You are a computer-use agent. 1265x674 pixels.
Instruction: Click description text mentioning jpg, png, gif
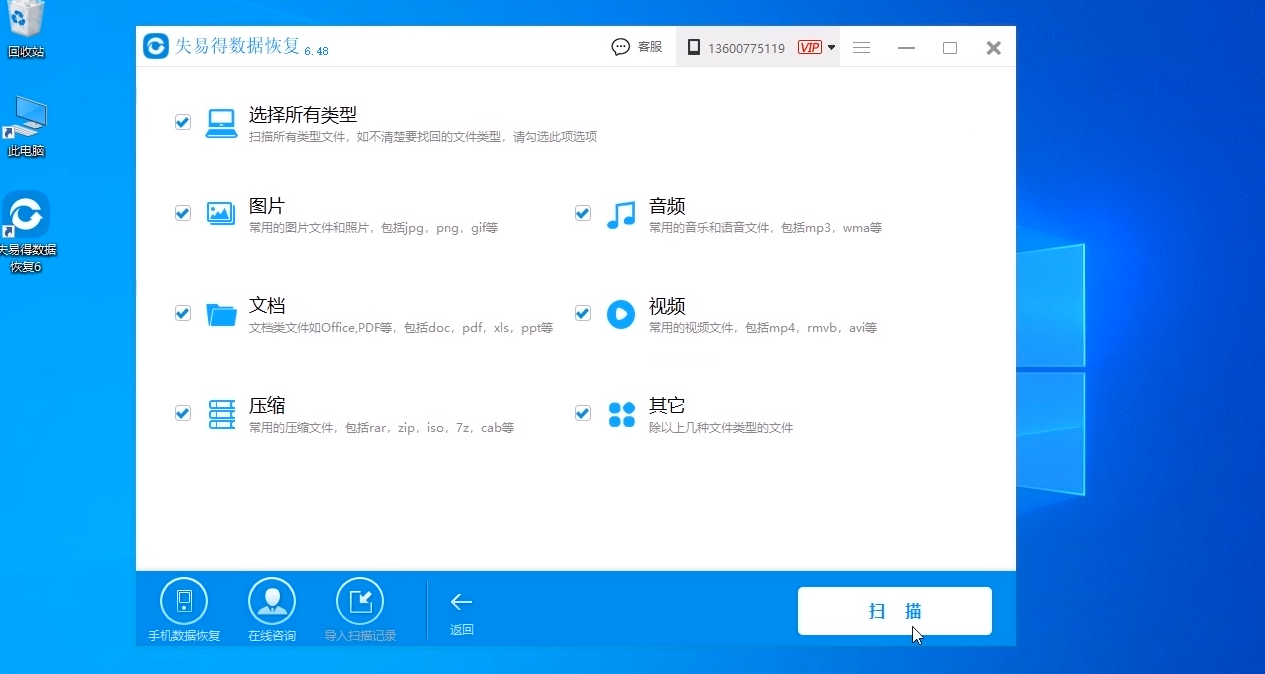tap(374, 228)
